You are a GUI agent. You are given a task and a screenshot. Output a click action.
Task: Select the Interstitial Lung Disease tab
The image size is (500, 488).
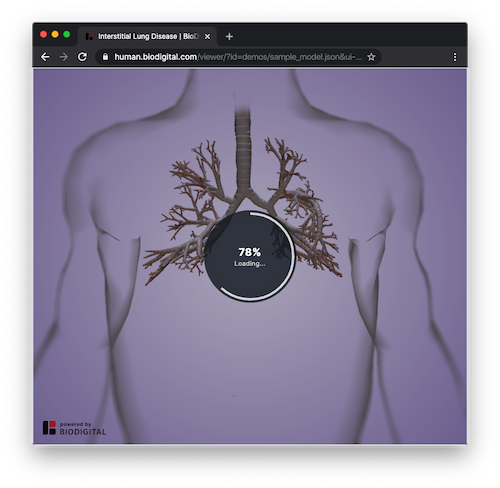pos(148,36)
